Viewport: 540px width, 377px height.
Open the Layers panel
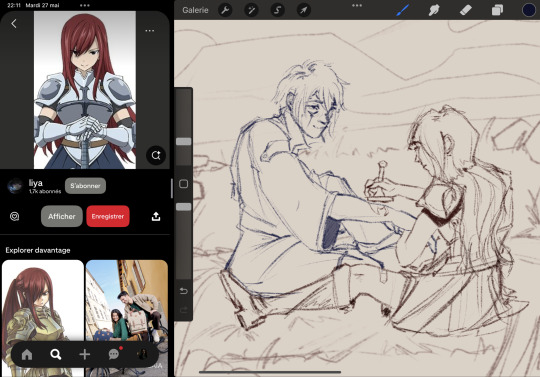[497, 10]
